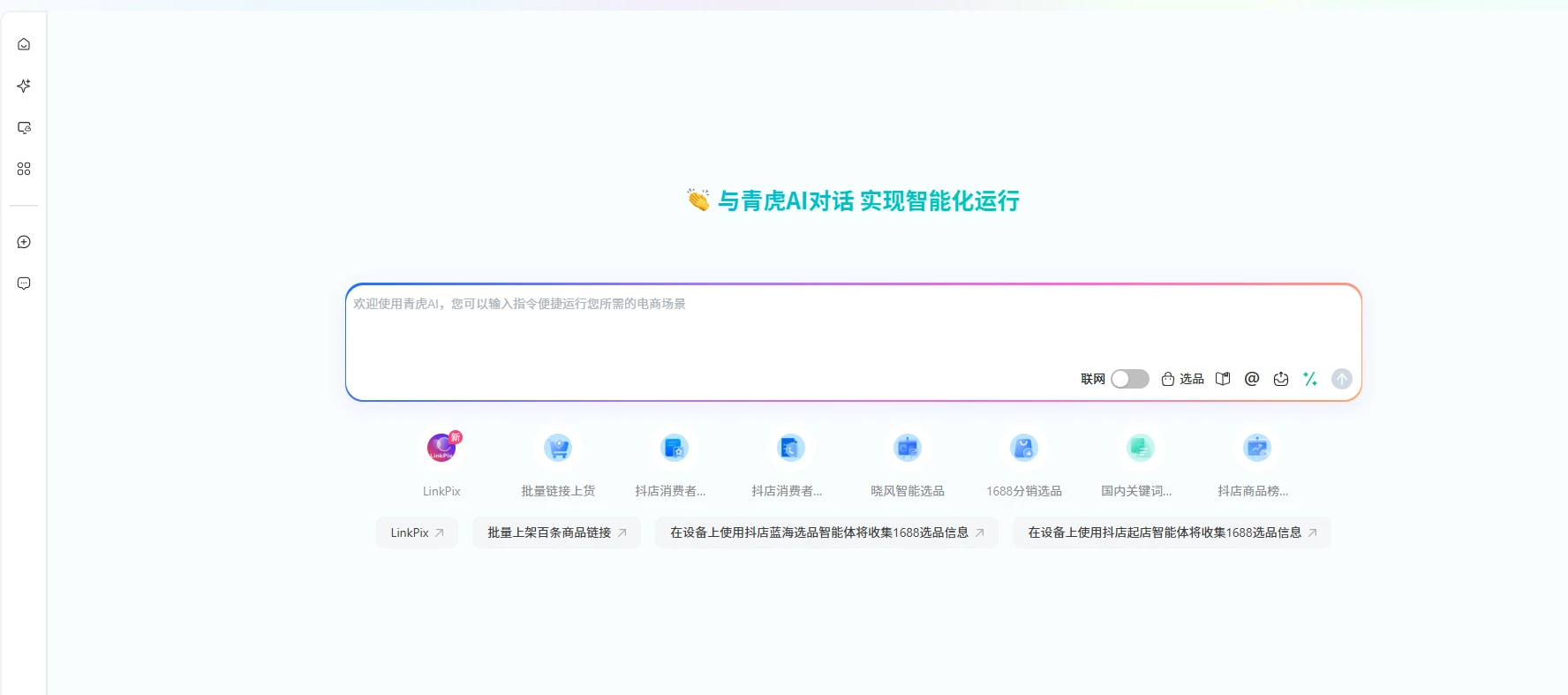Open the LinkPix app shortcut icon
The width and height of the screenshot is (1568, 695).
tap(441, 448)
